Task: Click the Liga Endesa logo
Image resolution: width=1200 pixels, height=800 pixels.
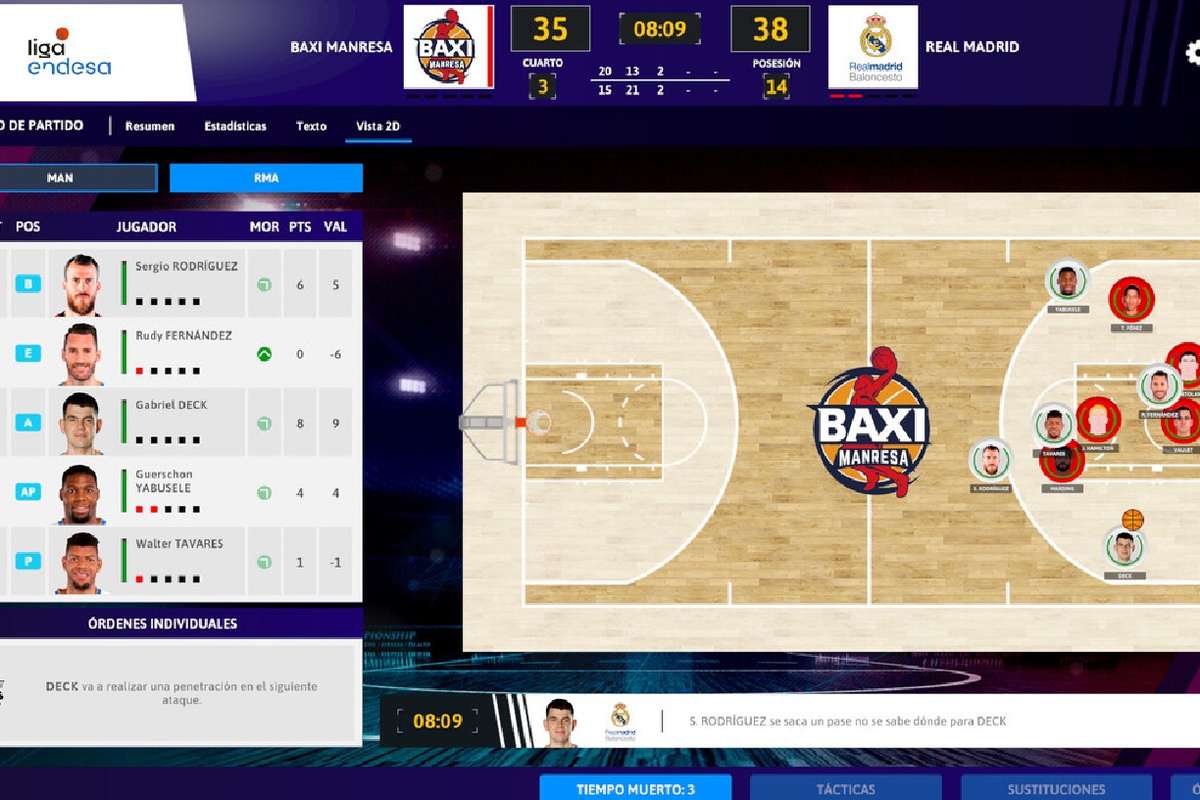Action: coord(65,52)
